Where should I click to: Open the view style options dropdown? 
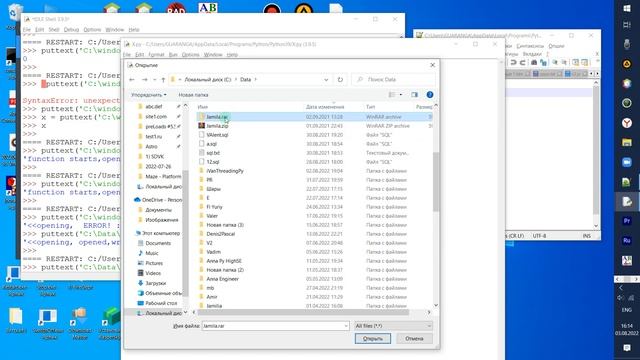click(x=401, y=95)
